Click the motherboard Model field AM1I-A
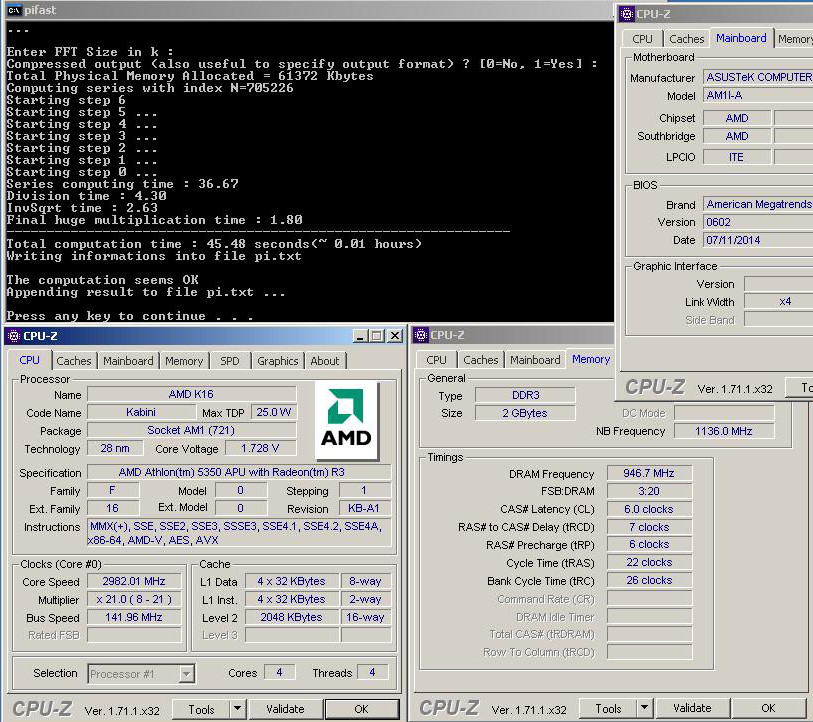This screenshot has height=722, width=813. pyautogui.click(x=758, y=95)
